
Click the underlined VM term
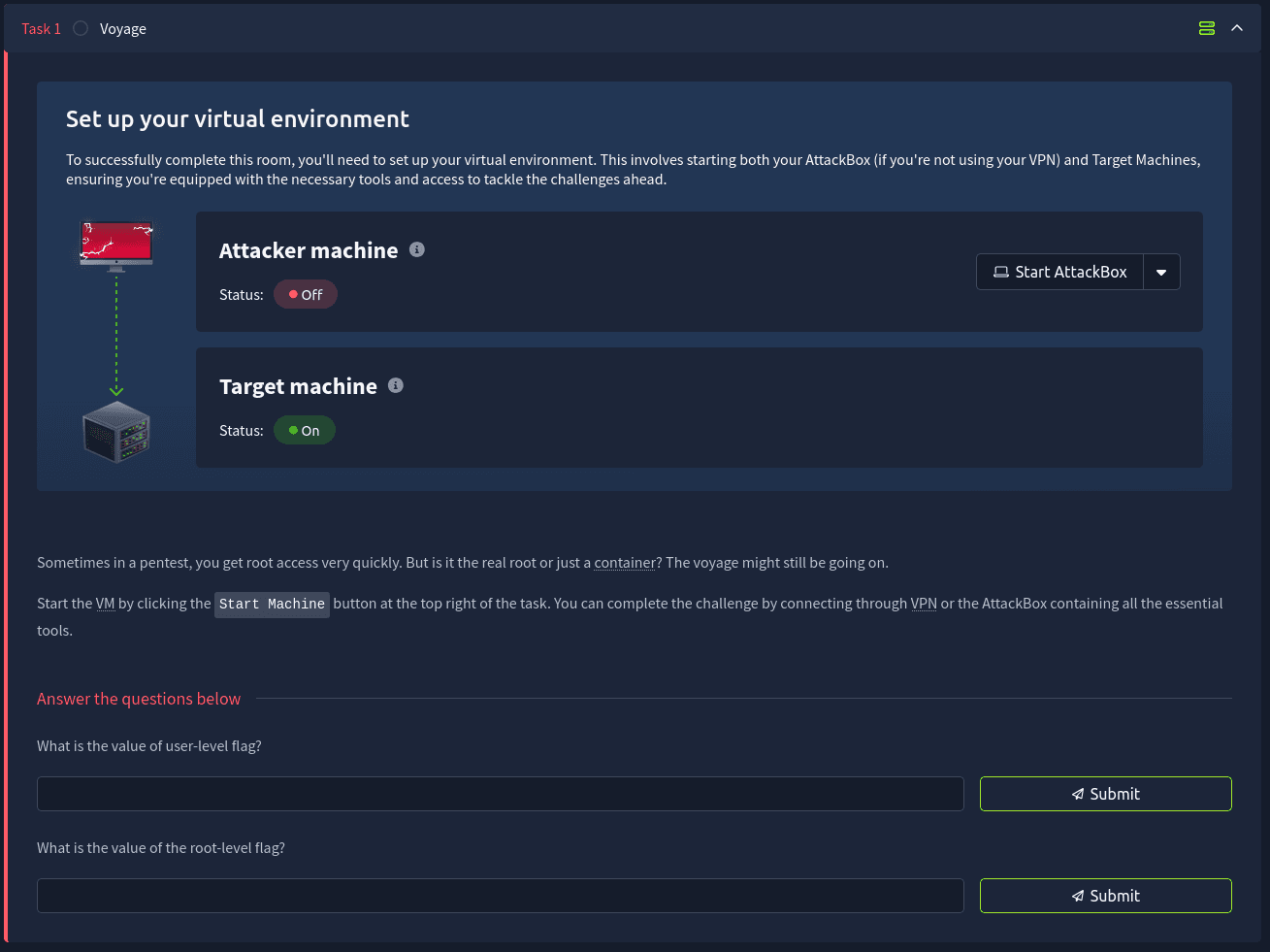(x=105, y=604)
